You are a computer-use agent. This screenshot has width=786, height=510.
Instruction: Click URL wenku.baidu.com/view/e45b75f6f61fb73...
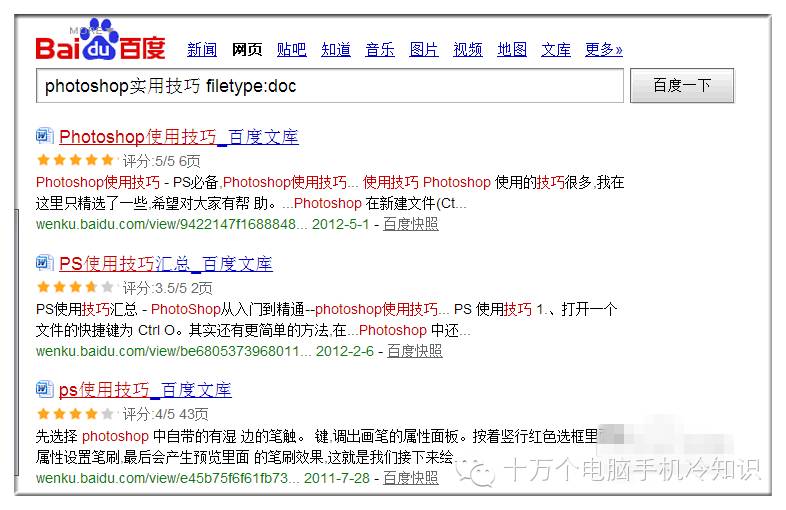[167, 478]
